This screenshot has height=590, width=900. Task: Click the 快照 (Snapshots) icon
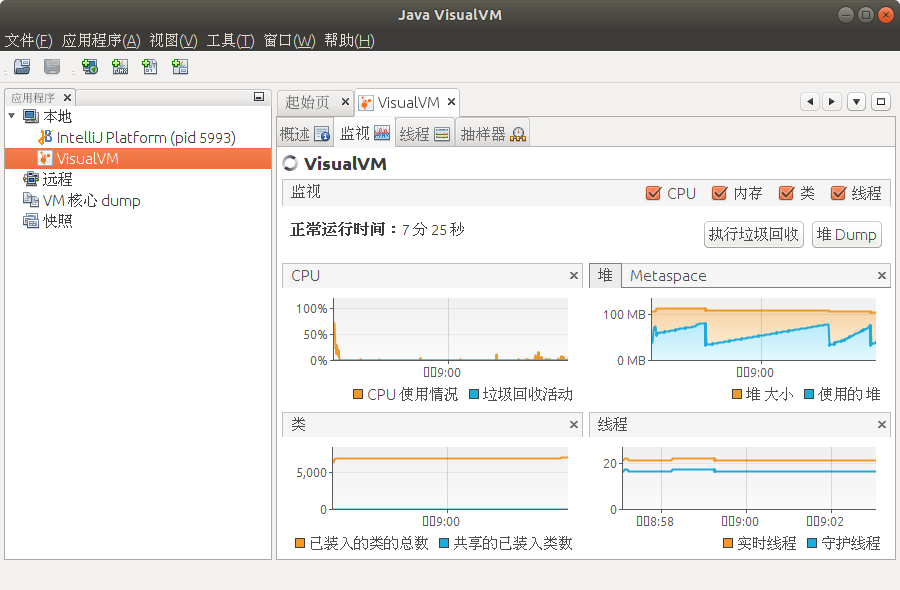30,221
